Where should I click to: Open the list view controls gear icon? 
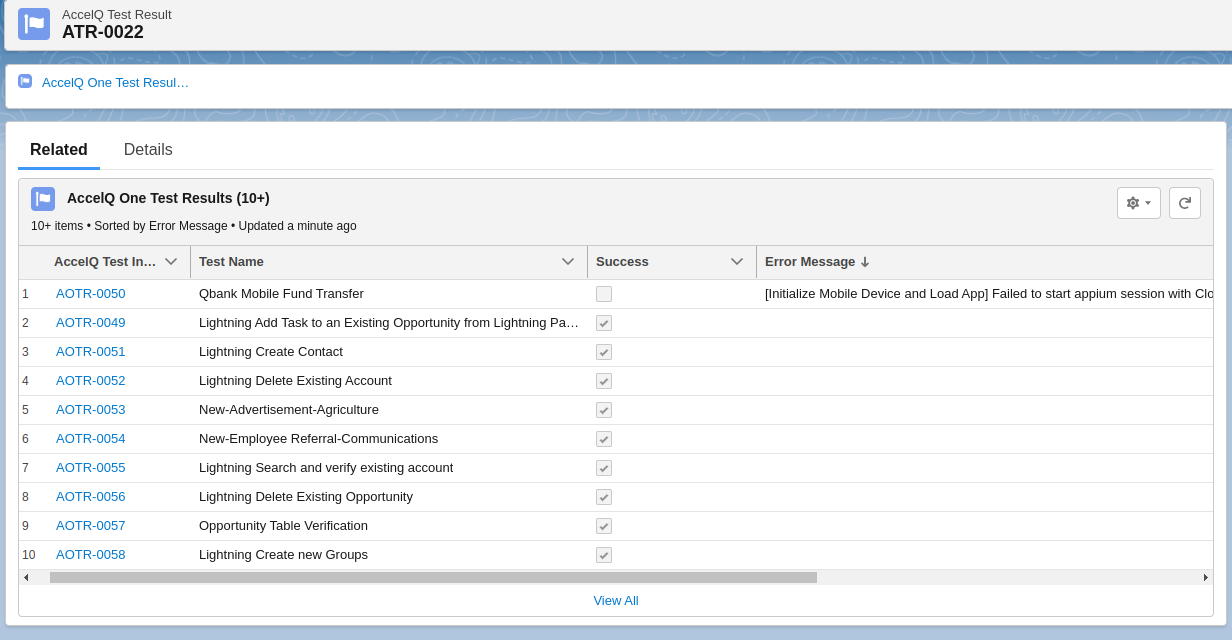(1136, 202)
